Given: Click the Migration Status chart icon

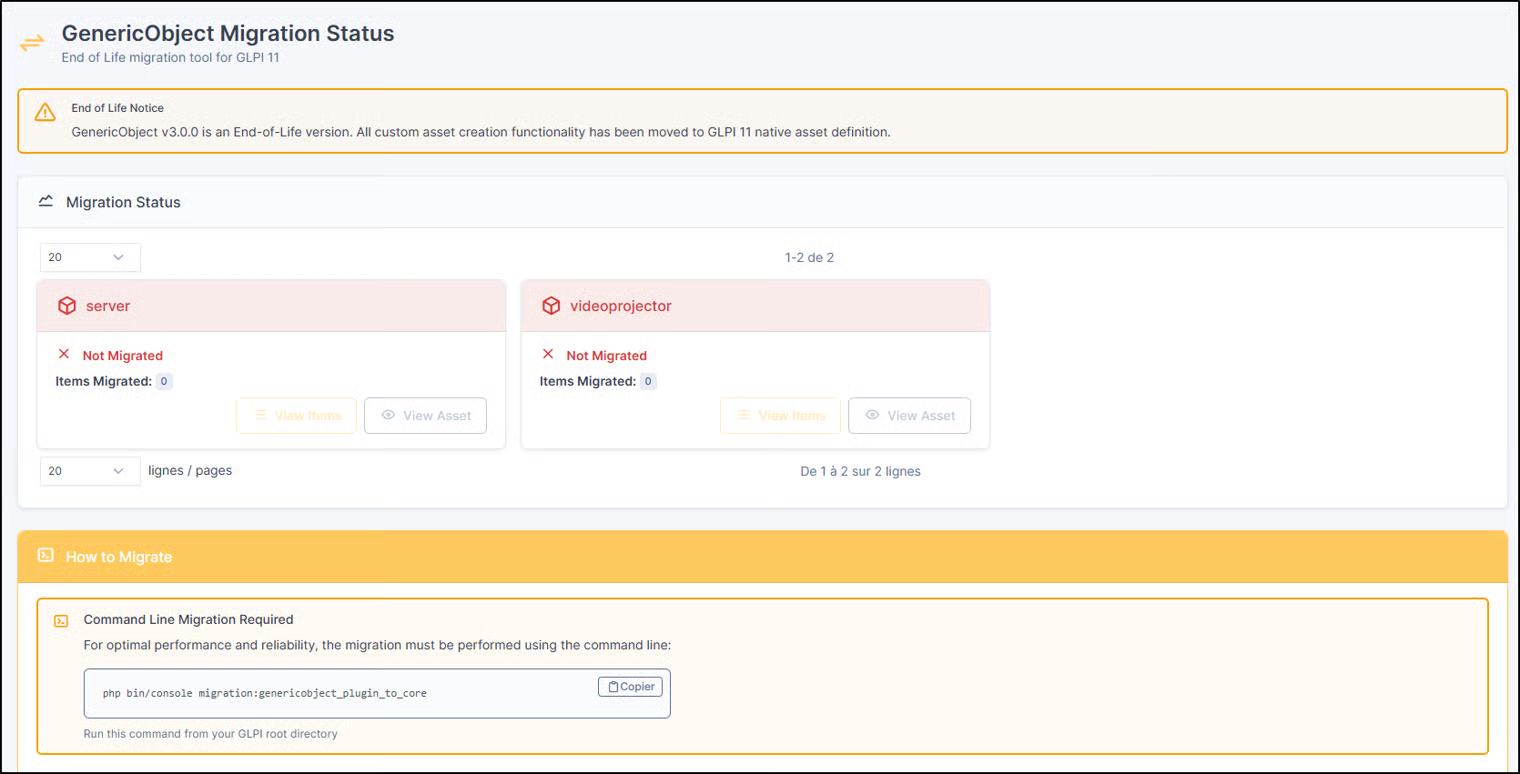Looking at the screenshot, I should click(45, 201).
